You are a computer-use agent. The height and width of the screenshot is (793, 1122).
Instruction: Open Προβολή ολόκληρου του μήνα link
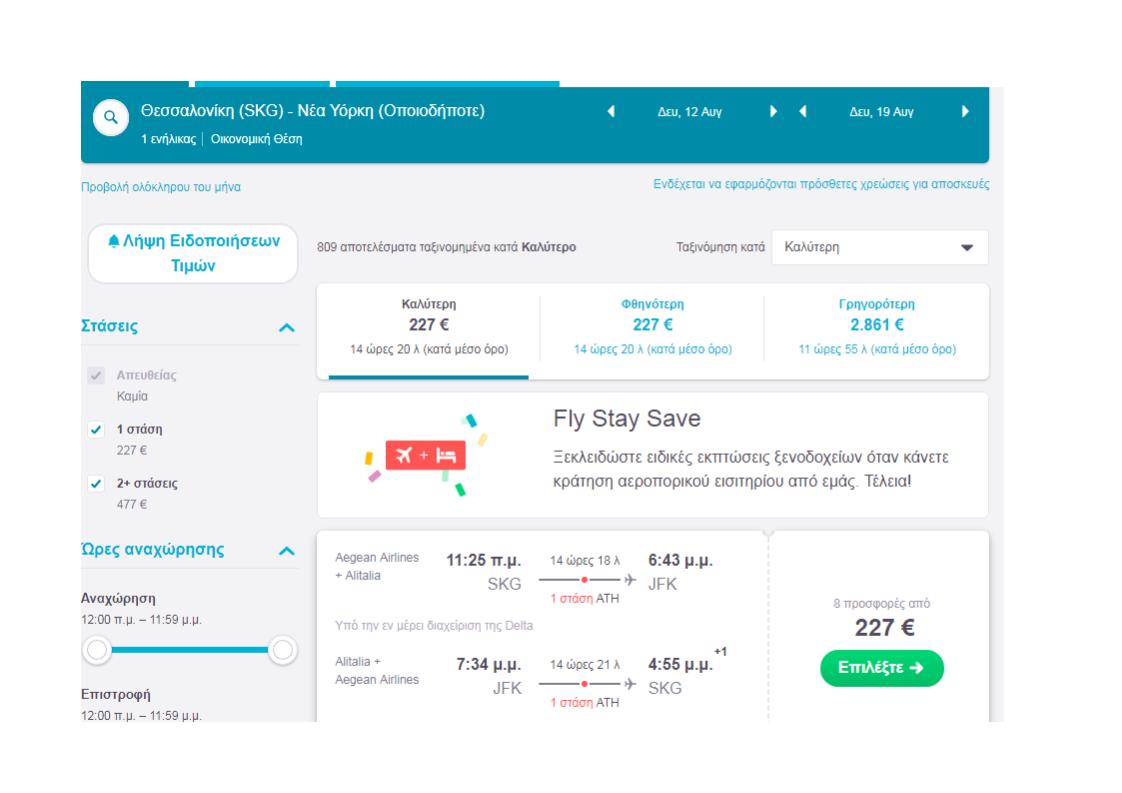click(x=161, y=187)
